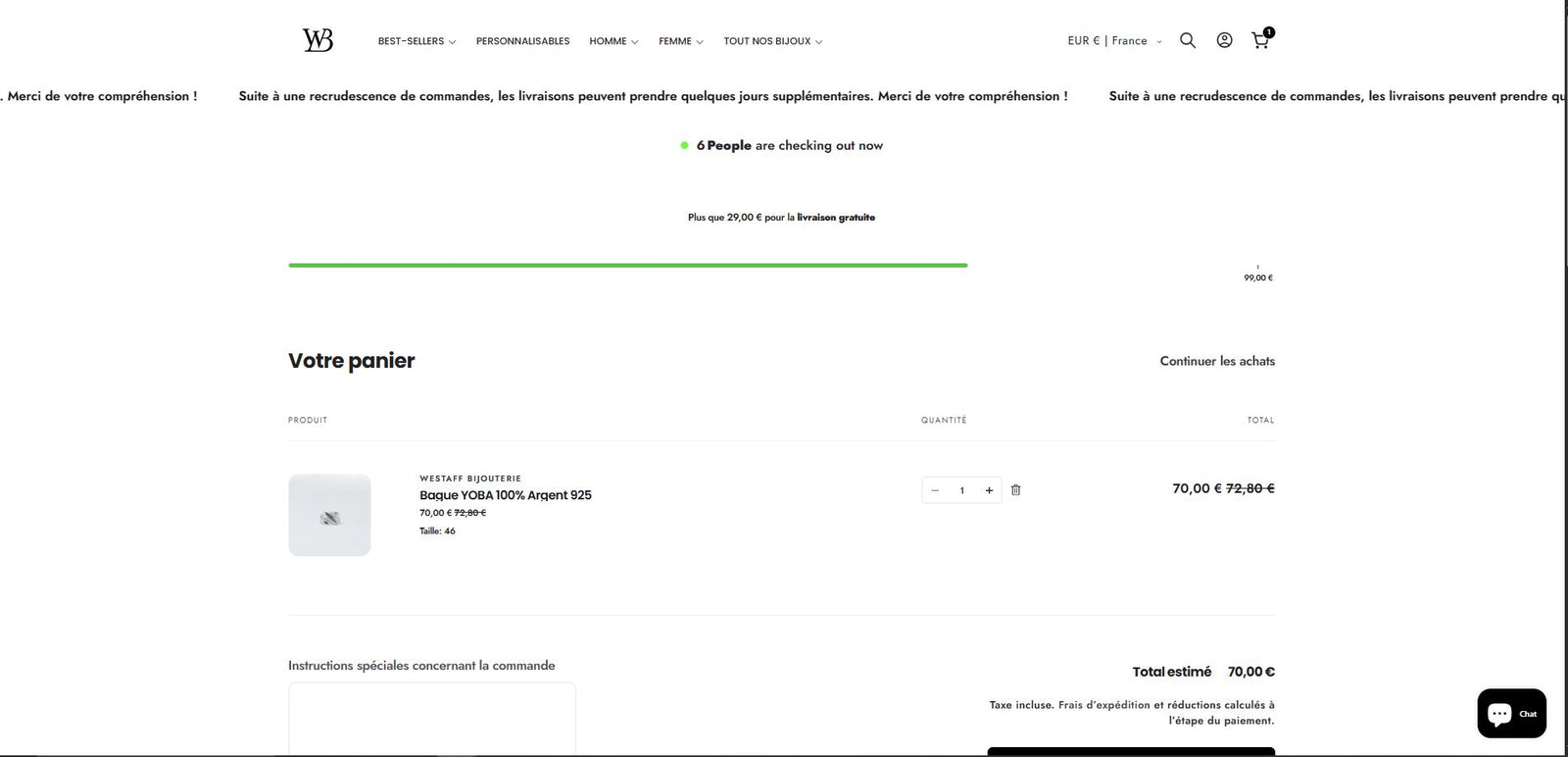Open the search magnifier icon
This screenshot has height=757, width=1568.
tap(1188, 40)
